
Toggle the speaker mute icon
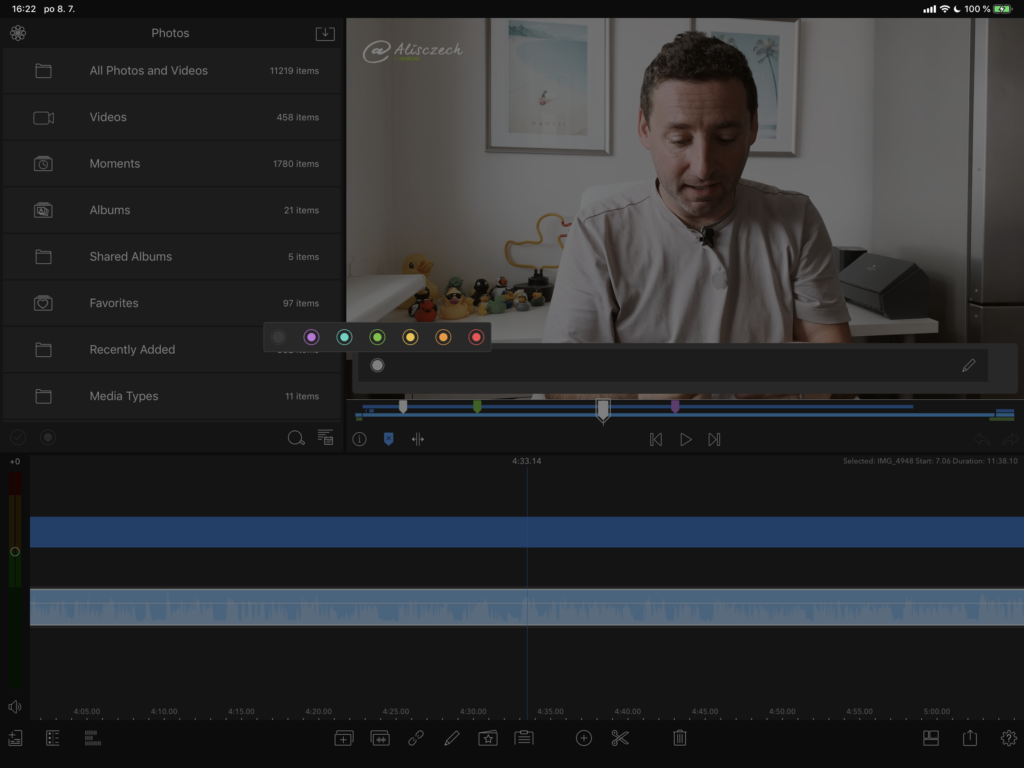(x=14, y=707)
